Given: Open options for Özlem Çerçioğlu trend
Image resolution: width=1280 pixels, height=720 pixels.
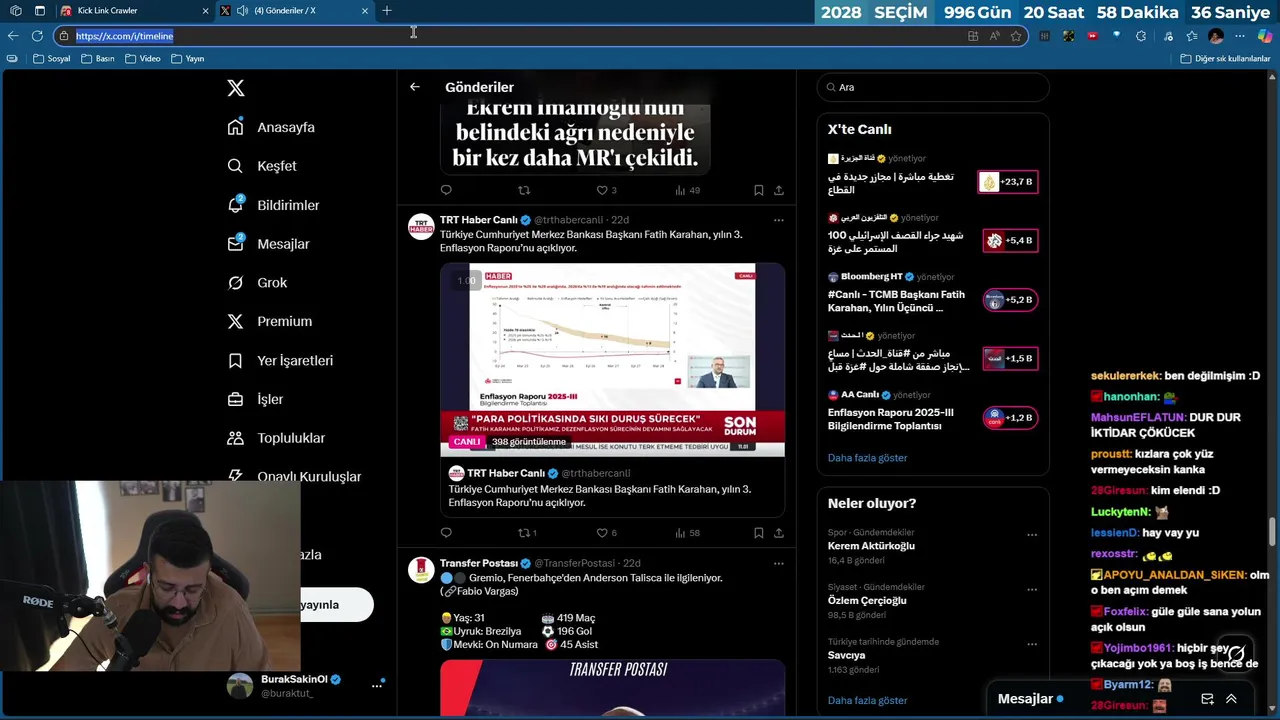Looking at the screenshot, I should point(1032,589).
